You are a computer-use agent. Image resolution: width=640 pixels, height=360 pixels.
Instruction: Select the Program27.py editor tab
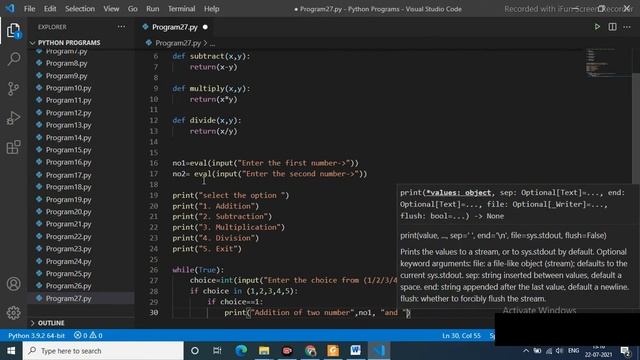[175, 27]
